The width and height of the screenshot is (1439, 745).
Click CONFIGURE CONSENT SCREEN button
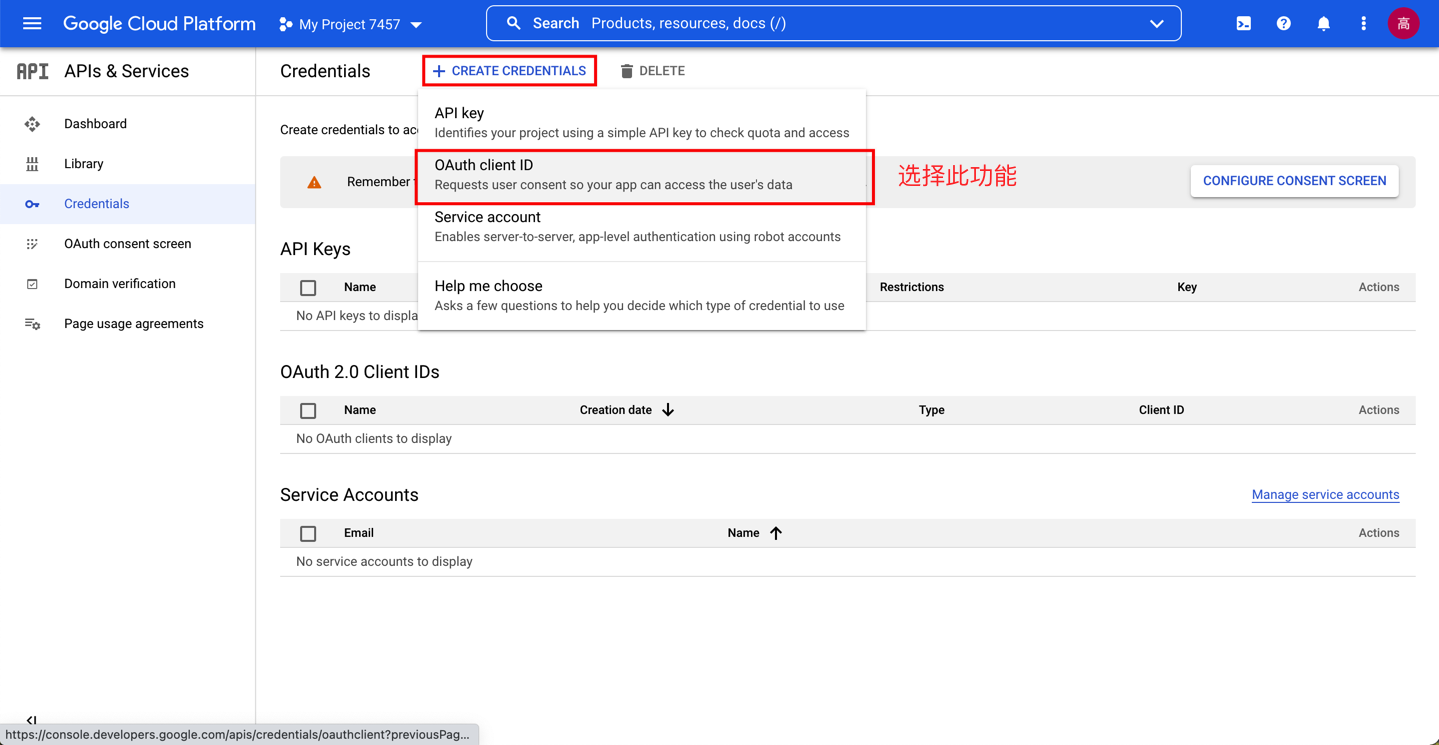click(1294, 181)
